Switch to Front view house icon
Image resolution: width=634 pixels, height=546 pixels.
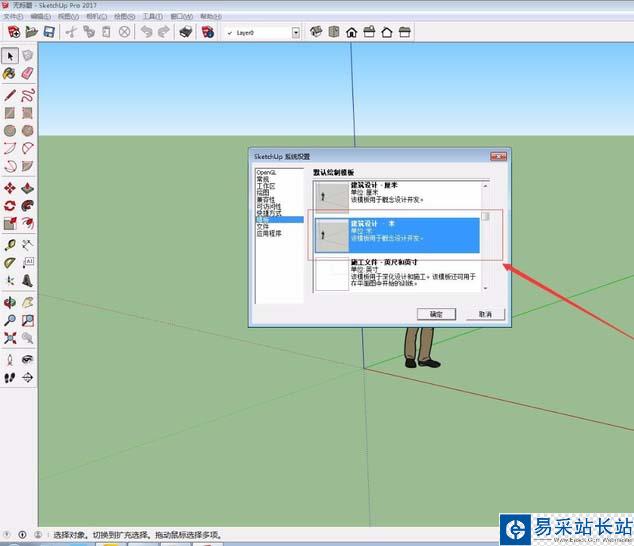(x=351, y=32)
